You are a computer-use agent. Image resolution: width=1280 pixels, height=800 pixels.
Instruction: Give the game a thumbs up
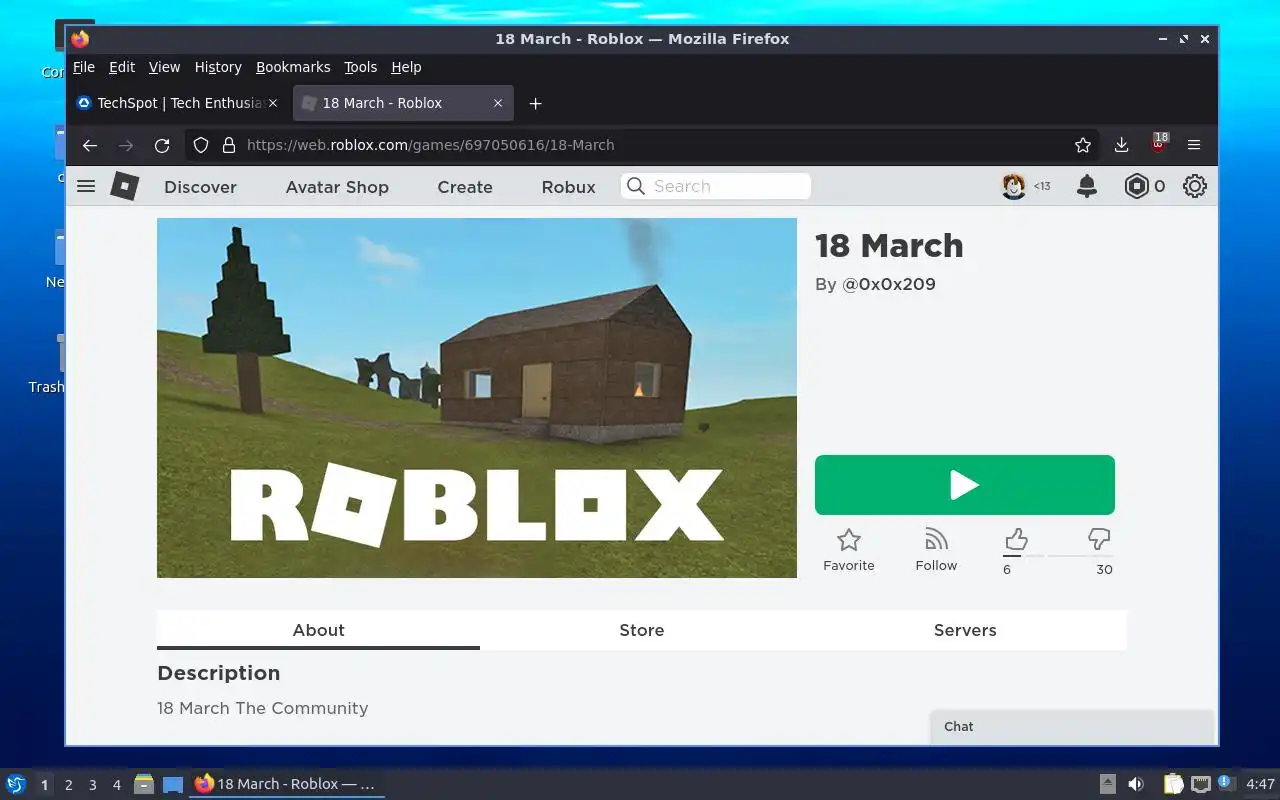(x=1016, y=540)
